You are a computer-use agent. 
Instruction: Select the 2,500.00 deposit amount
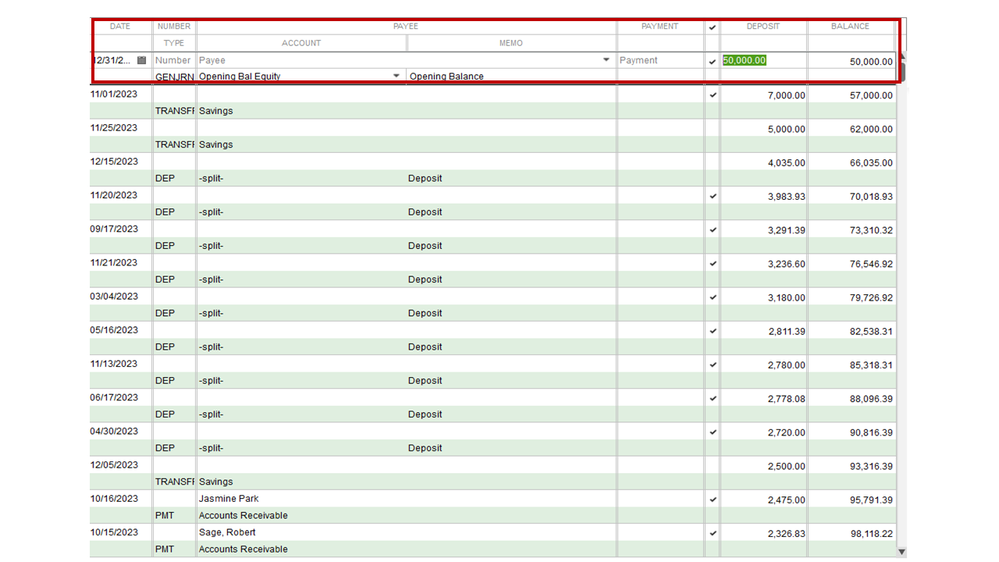[786, 466]
